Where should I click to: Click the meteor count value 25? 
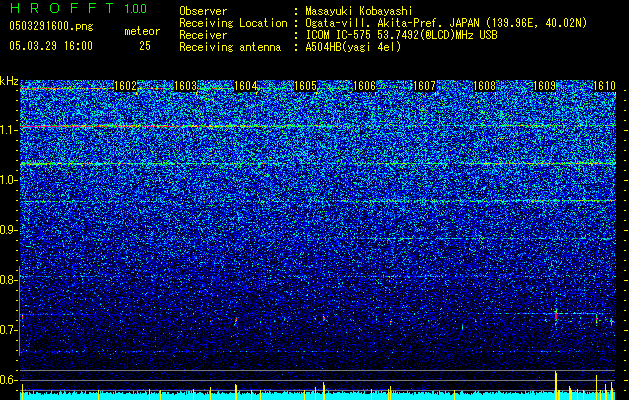(145, 46)
